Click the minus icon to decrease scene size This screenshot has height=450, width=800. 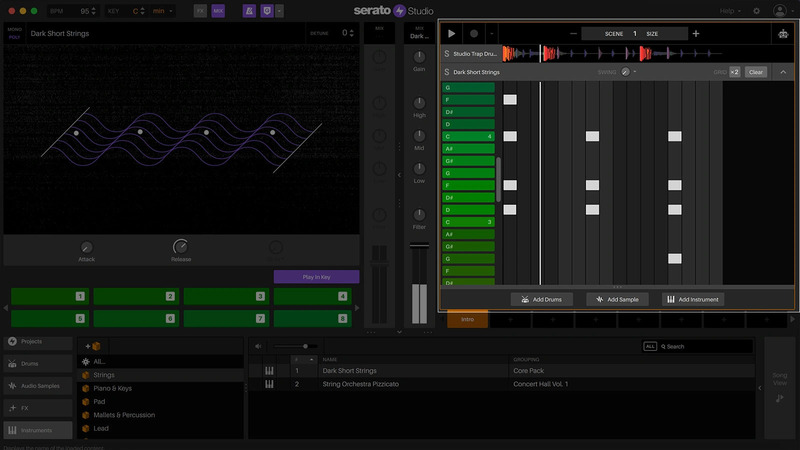(x=573, y=33)
